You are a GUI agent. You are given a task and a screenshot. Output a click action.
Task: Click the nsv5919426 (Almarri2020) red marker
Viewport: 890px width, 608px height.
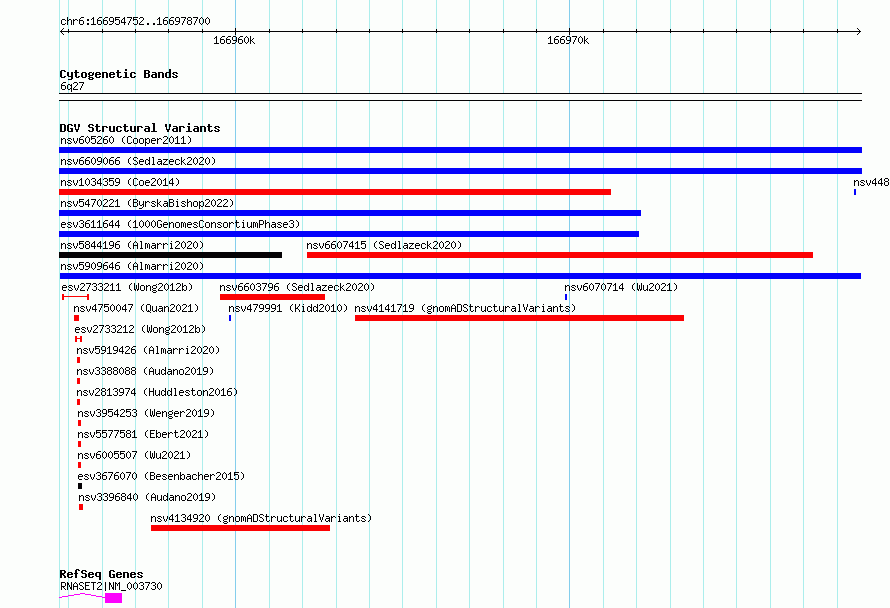(x=78, y=360)
